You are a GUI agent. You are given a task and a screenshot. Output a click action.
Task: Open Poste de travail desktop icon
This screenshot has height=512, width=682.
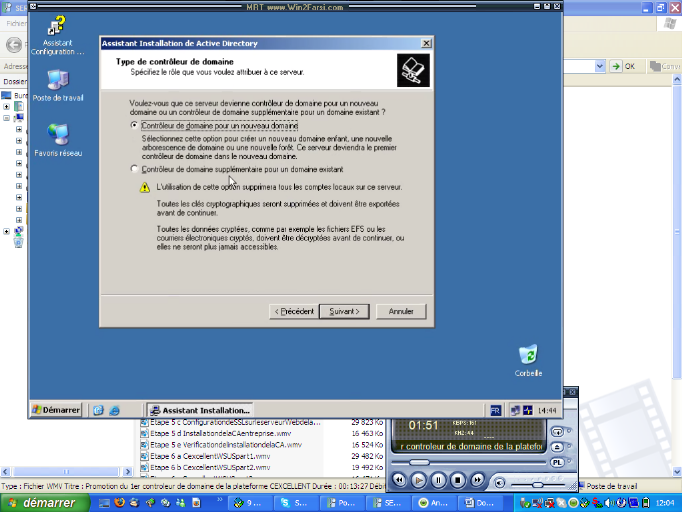58,86
